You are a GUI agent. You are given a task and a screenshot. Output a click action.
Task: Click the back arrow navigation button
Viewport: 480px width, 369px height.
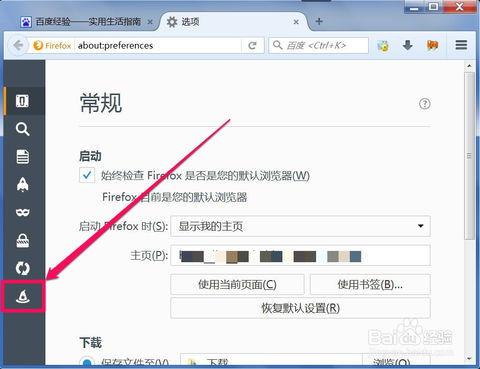19,45
